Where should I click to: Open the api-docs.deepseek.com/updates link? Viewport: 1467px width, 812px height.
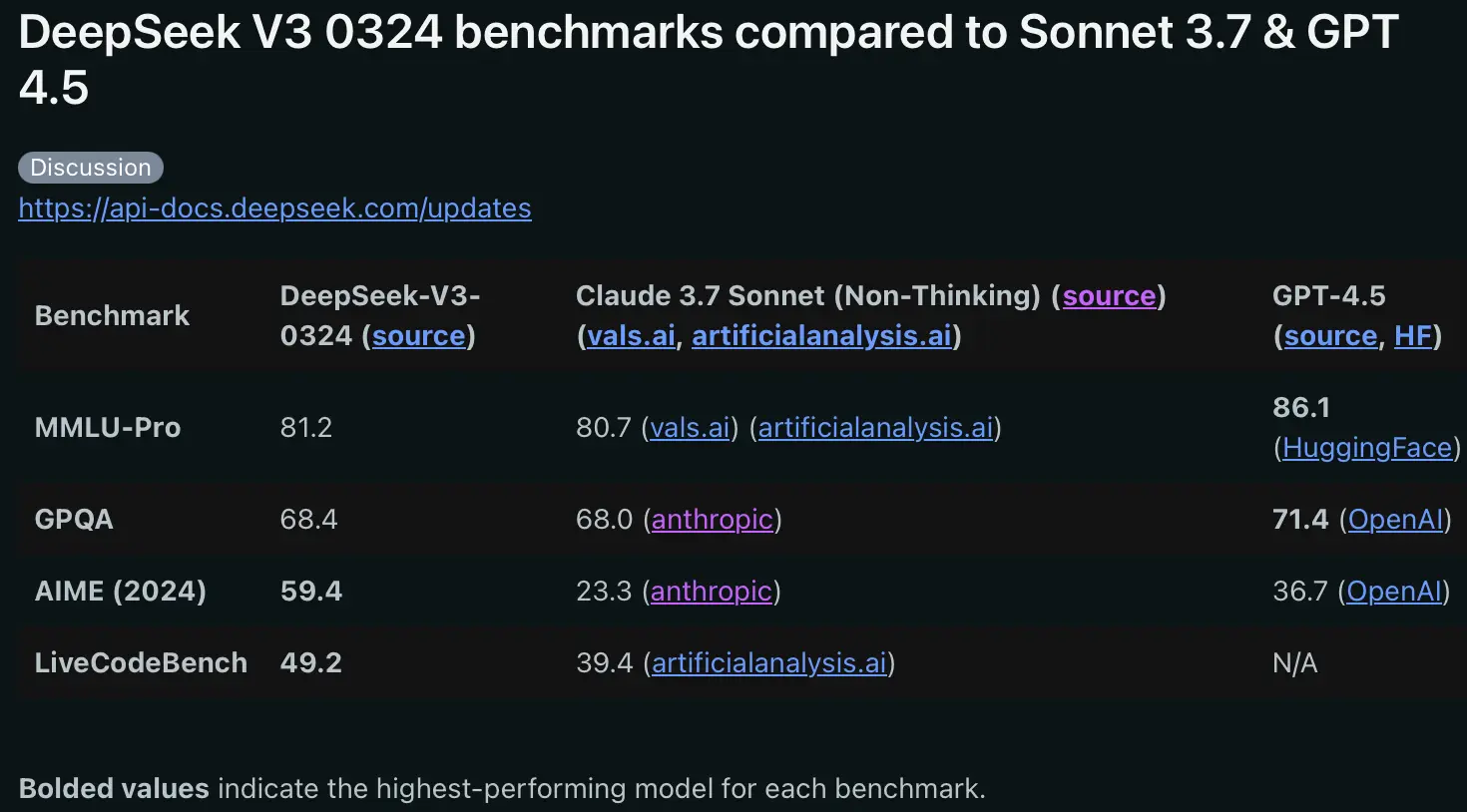click(274, 207)
